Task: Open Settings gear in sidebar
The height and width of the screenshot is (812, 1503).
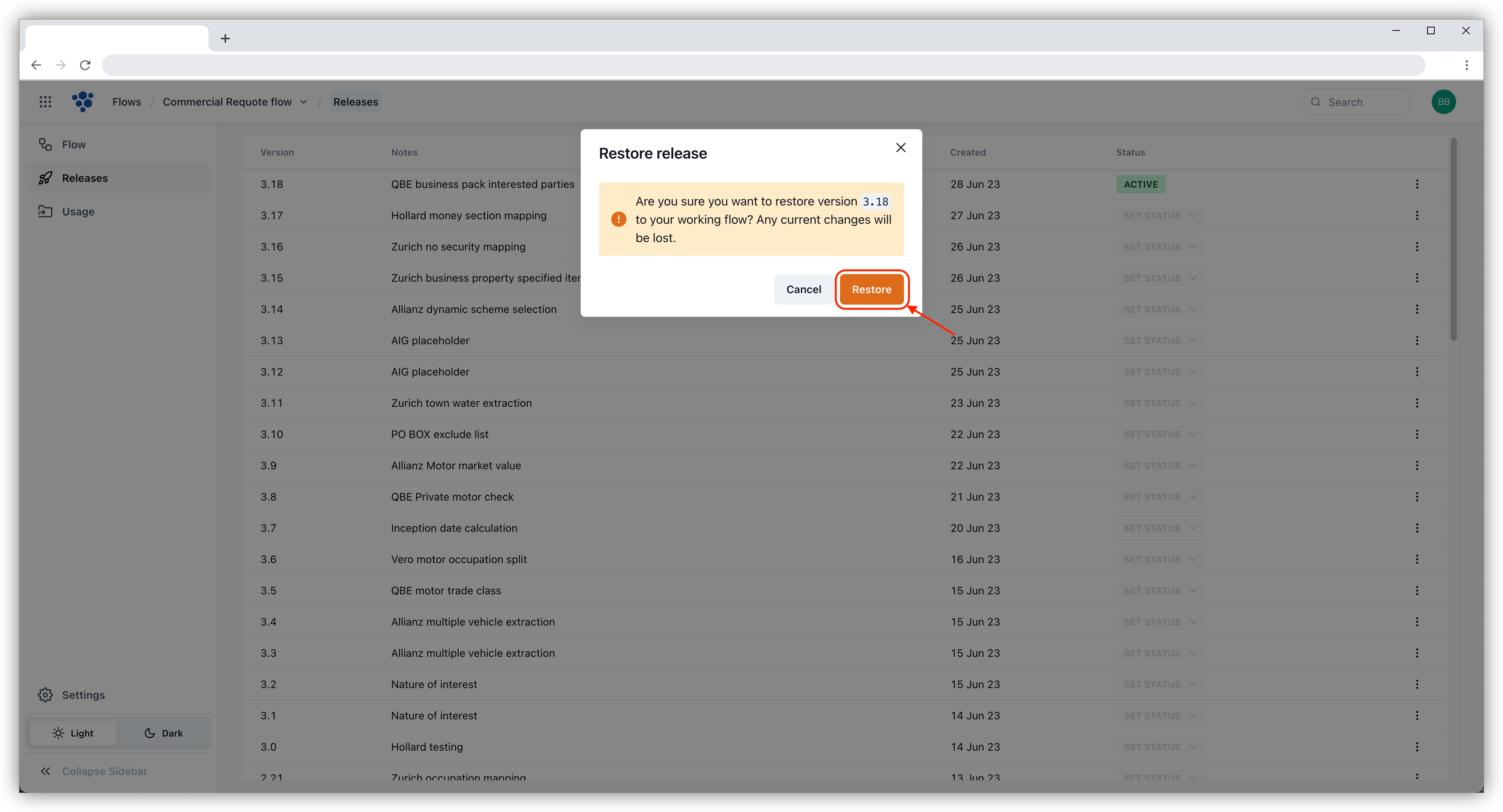Action: [45, 695]
